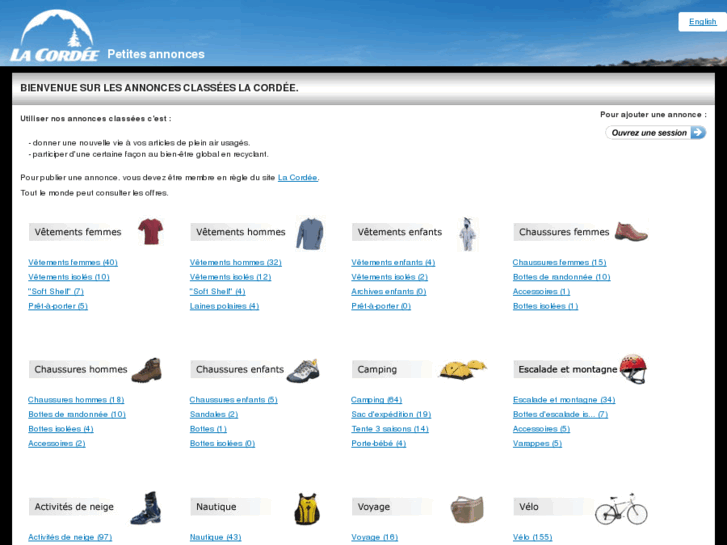Switch language to English
The width and height of the screenshot is (727, 545).
pyautogui.click(x=702, y=22)
